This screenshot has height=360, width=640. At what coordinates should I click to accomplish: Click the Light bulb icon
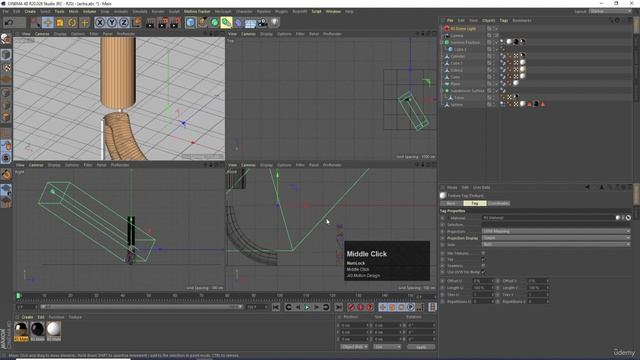(x=274, y=22)
